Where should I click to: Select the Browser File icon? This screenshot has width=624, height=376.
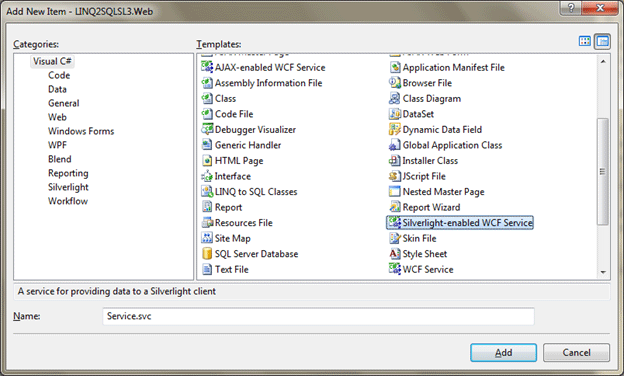click(395, 83)
